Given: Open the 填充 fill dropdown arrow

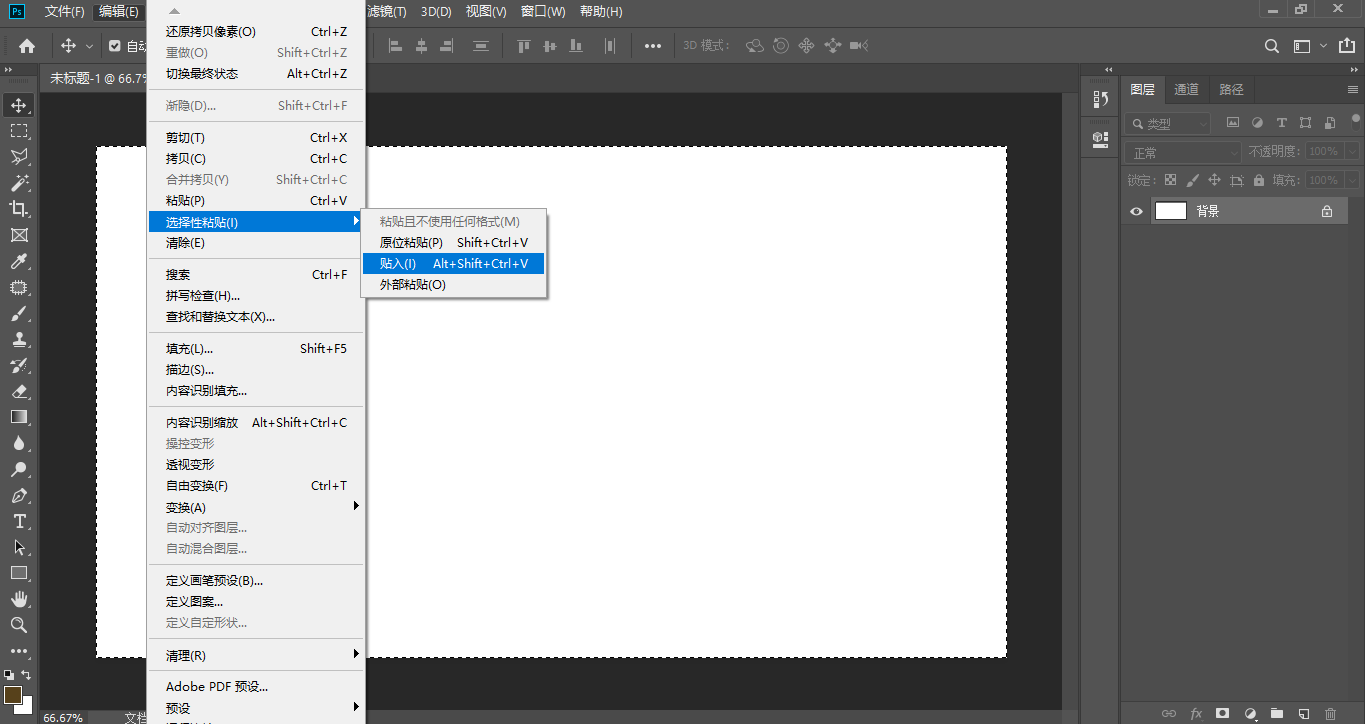Looking at the screenshot, I should (x=1352, y=181).
